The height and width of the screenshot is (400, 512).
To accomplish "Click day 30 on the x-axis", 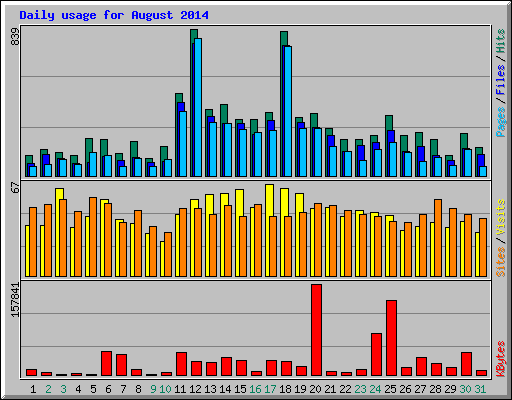I will coord(465,389).
